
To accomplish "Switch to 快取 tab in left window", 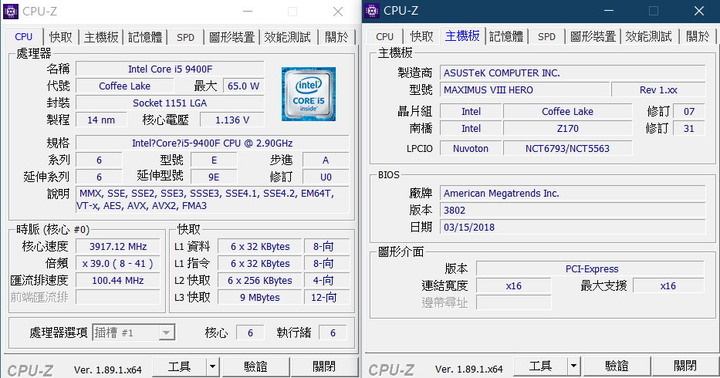I will [61, 37].
